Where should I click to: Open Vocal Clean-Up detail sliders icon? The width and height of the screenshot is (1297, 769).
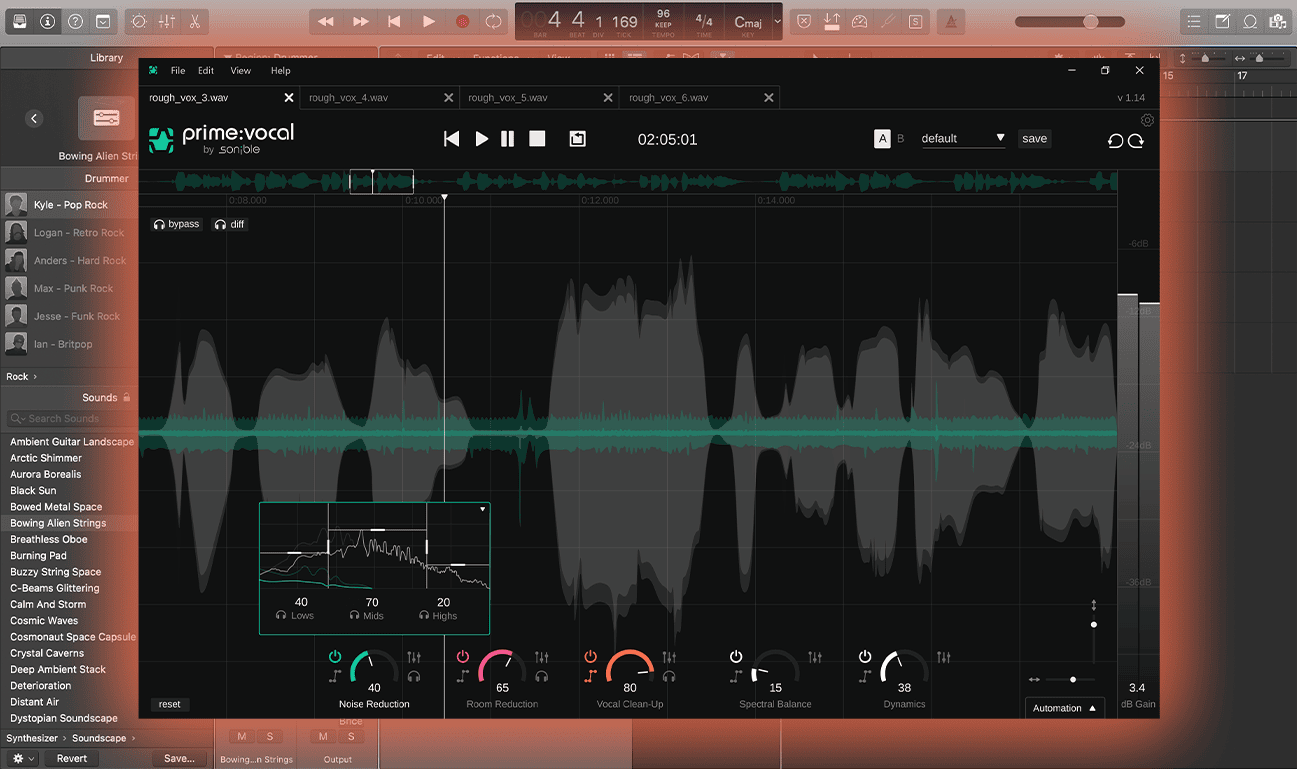[669, 657]
